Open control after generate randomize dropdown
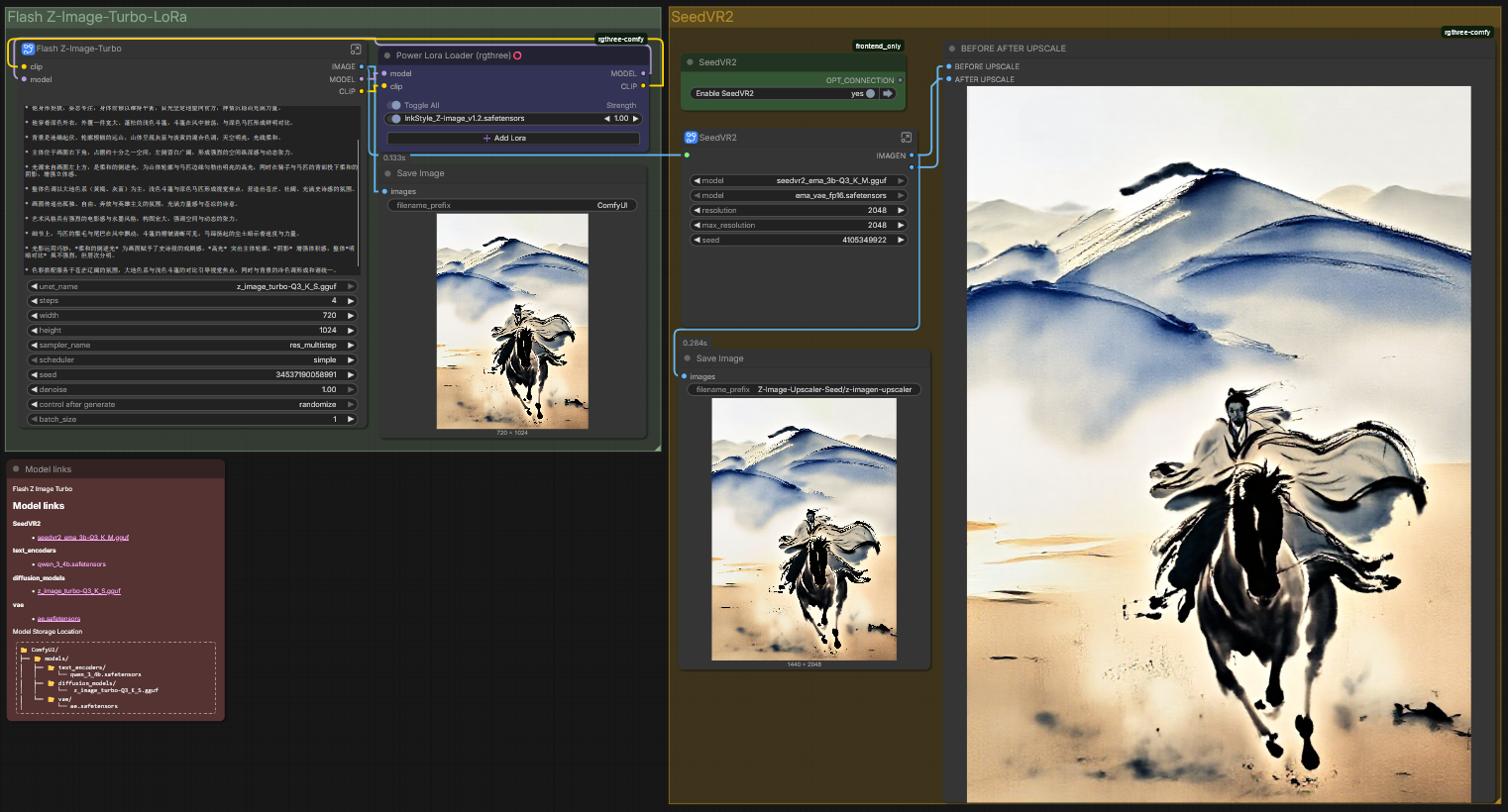This screenshot has width=1508, height=812. pos(193,404)
